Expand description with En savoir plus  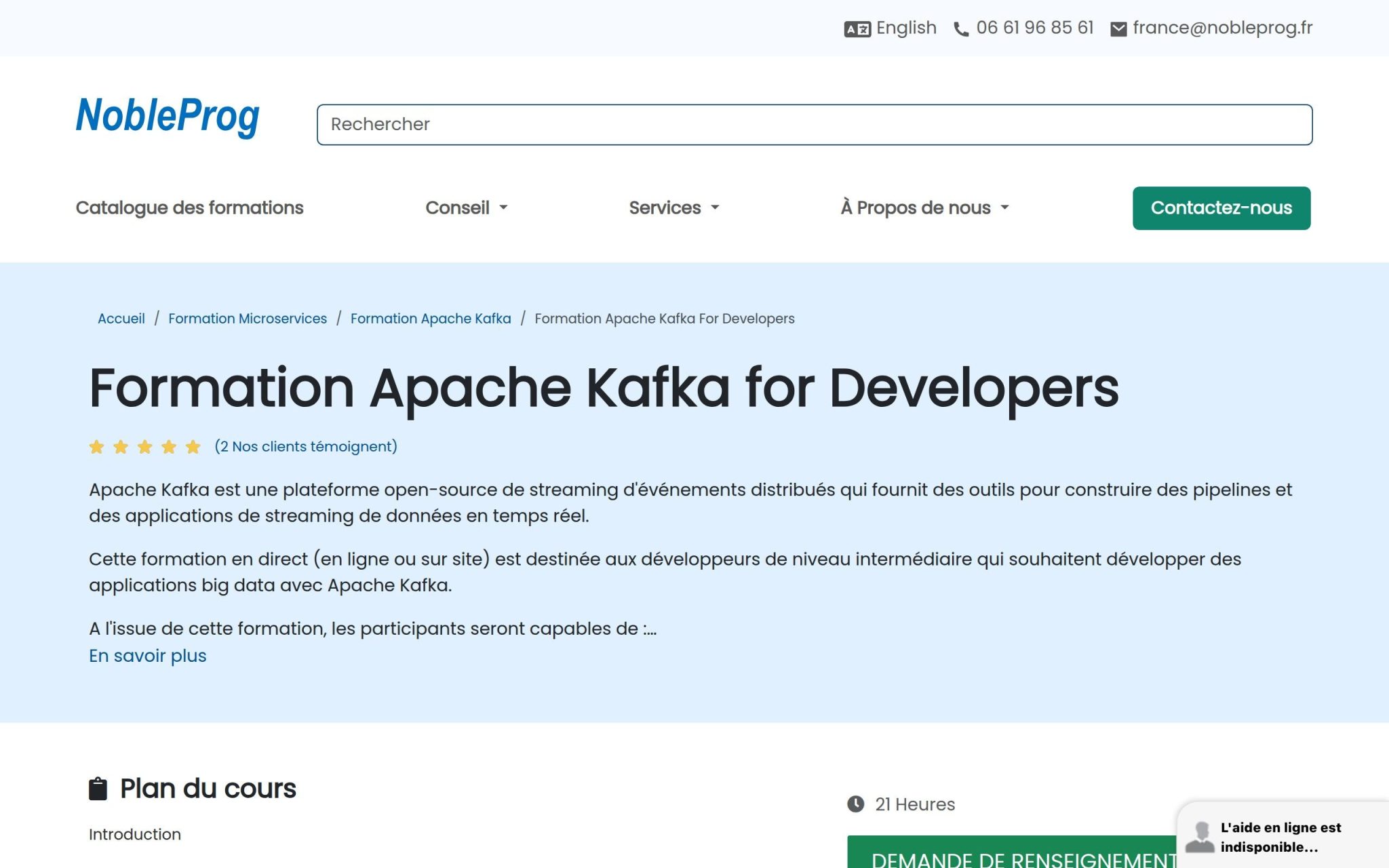pos(148,656)
